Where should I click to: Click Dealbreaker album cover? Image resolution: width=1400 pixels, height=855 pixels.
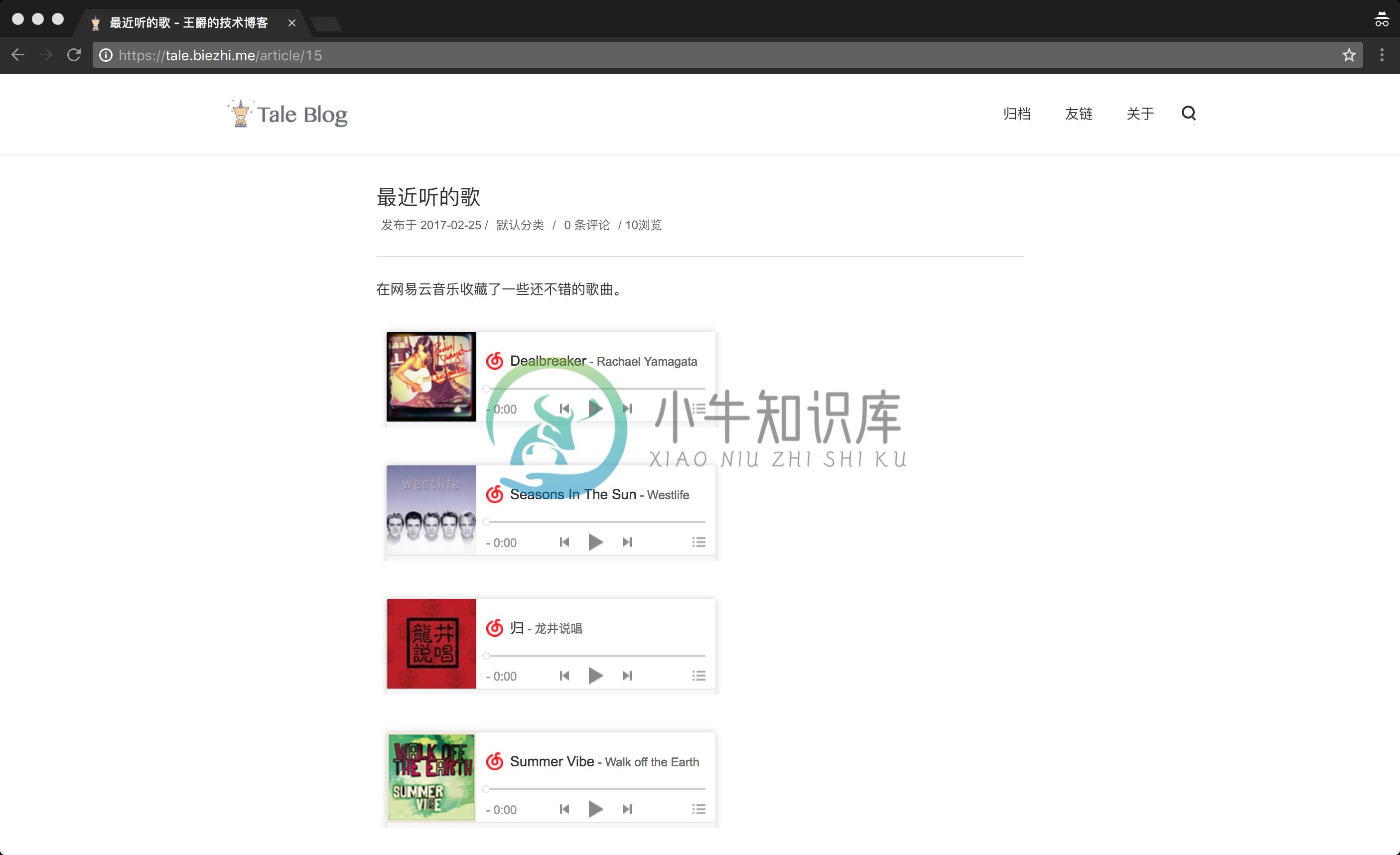[x=431, y=377]
